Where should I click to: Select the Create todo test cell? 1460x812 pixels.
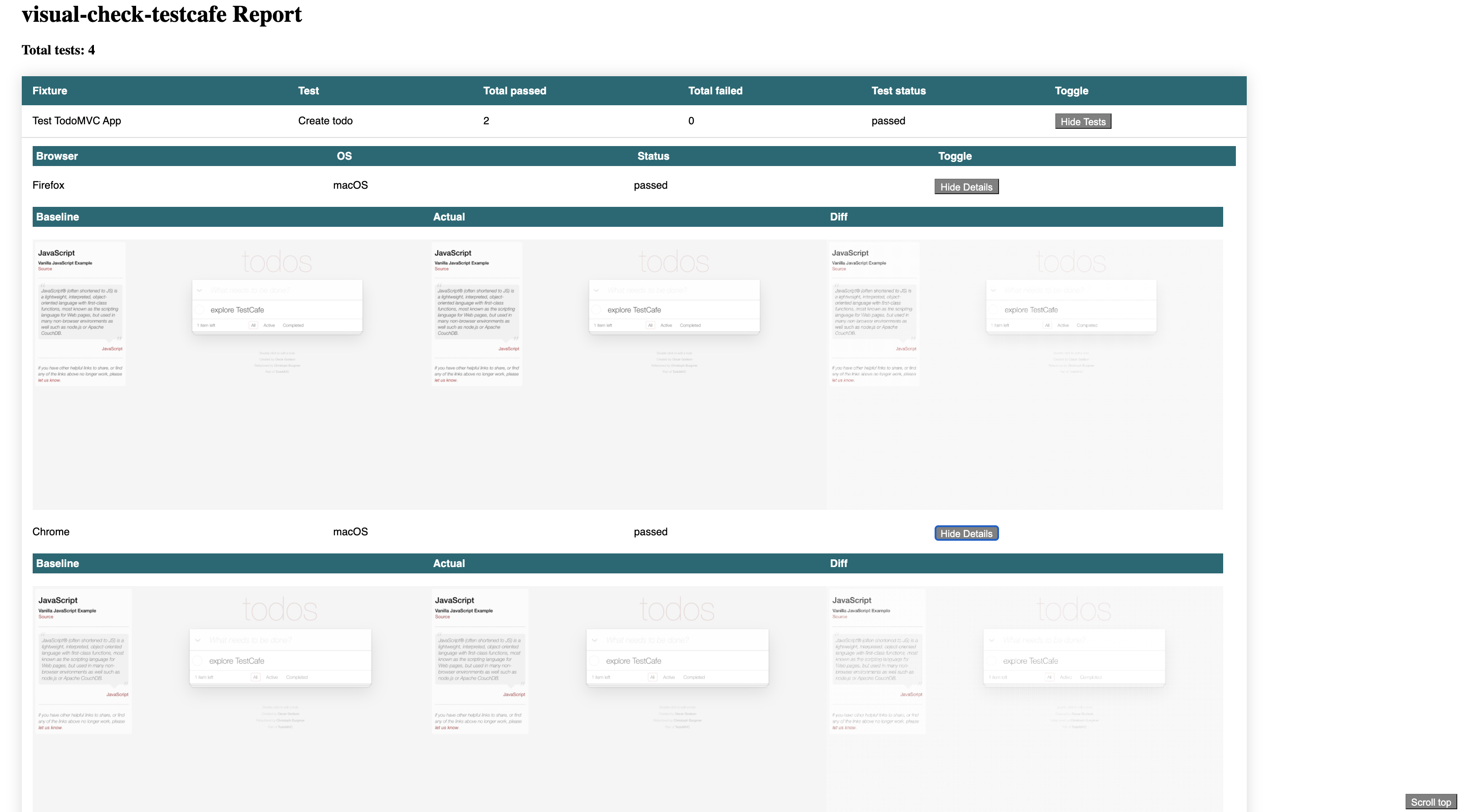point(325,121)
